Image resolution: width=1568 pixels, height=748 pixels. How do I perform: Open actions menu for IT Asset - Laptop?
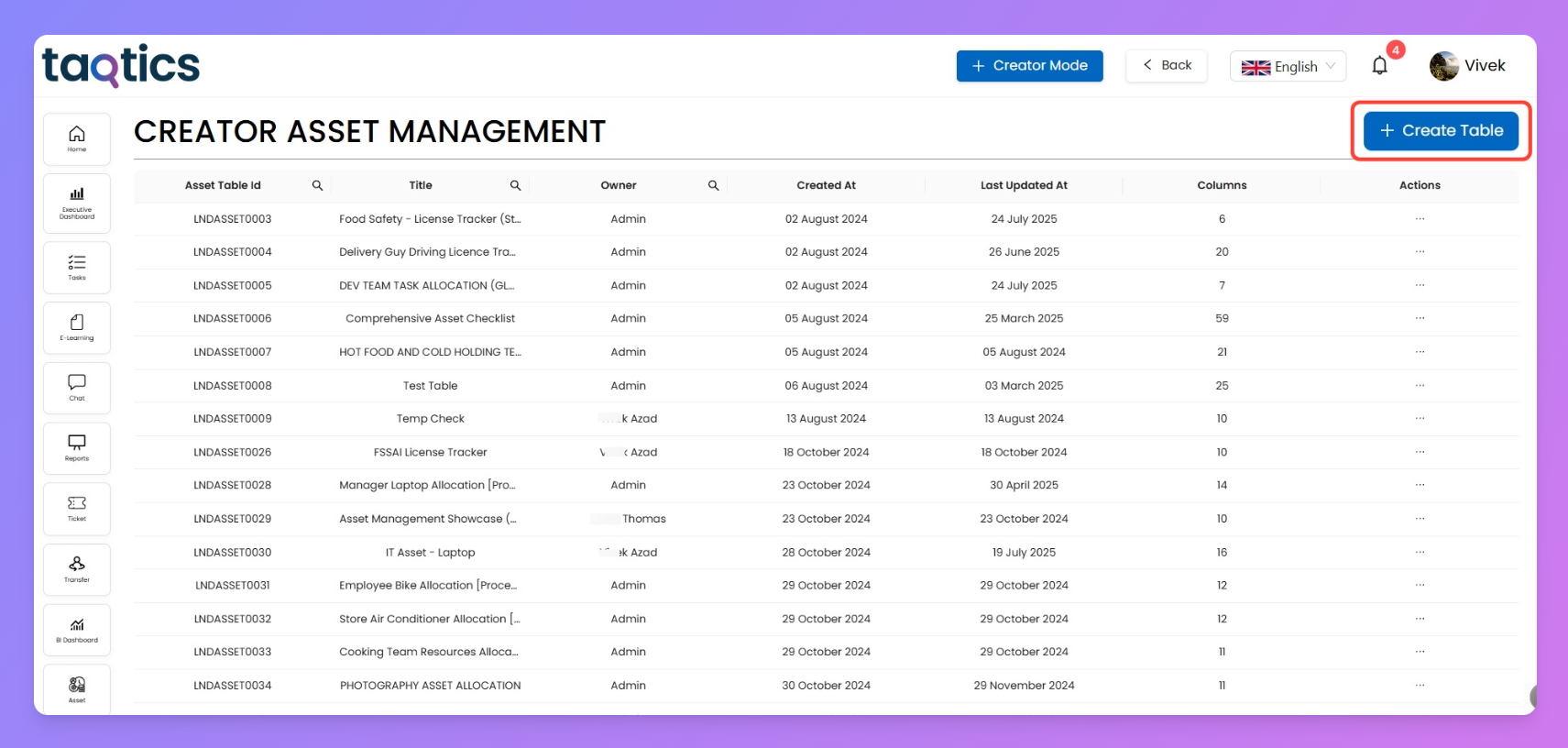(1420, 552)
